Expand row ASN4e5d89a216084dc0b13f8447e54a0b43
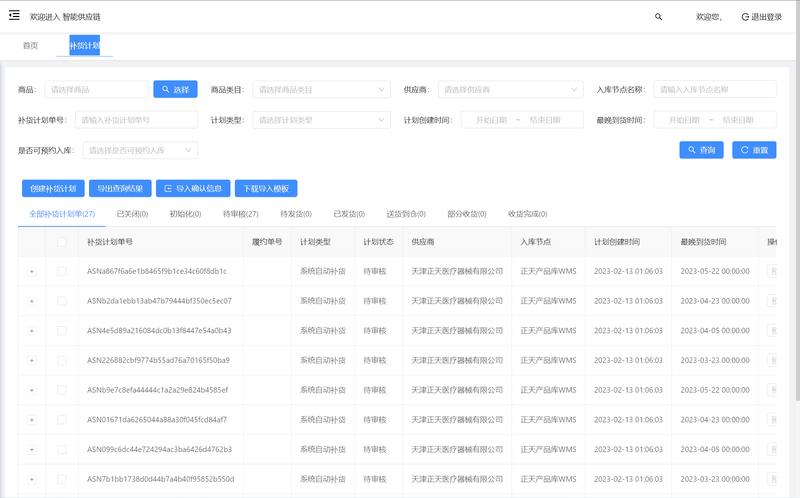The width and height of the screenshot is (800, 498). (x=32, y=331)
